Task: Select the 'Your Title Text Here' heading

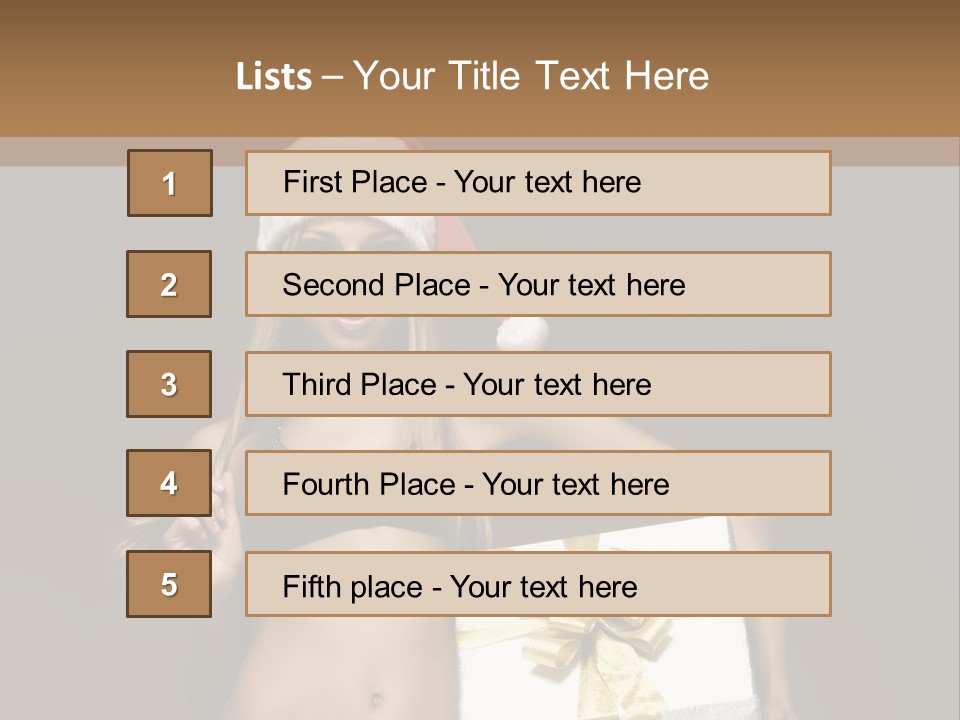Action: (531, 76)
